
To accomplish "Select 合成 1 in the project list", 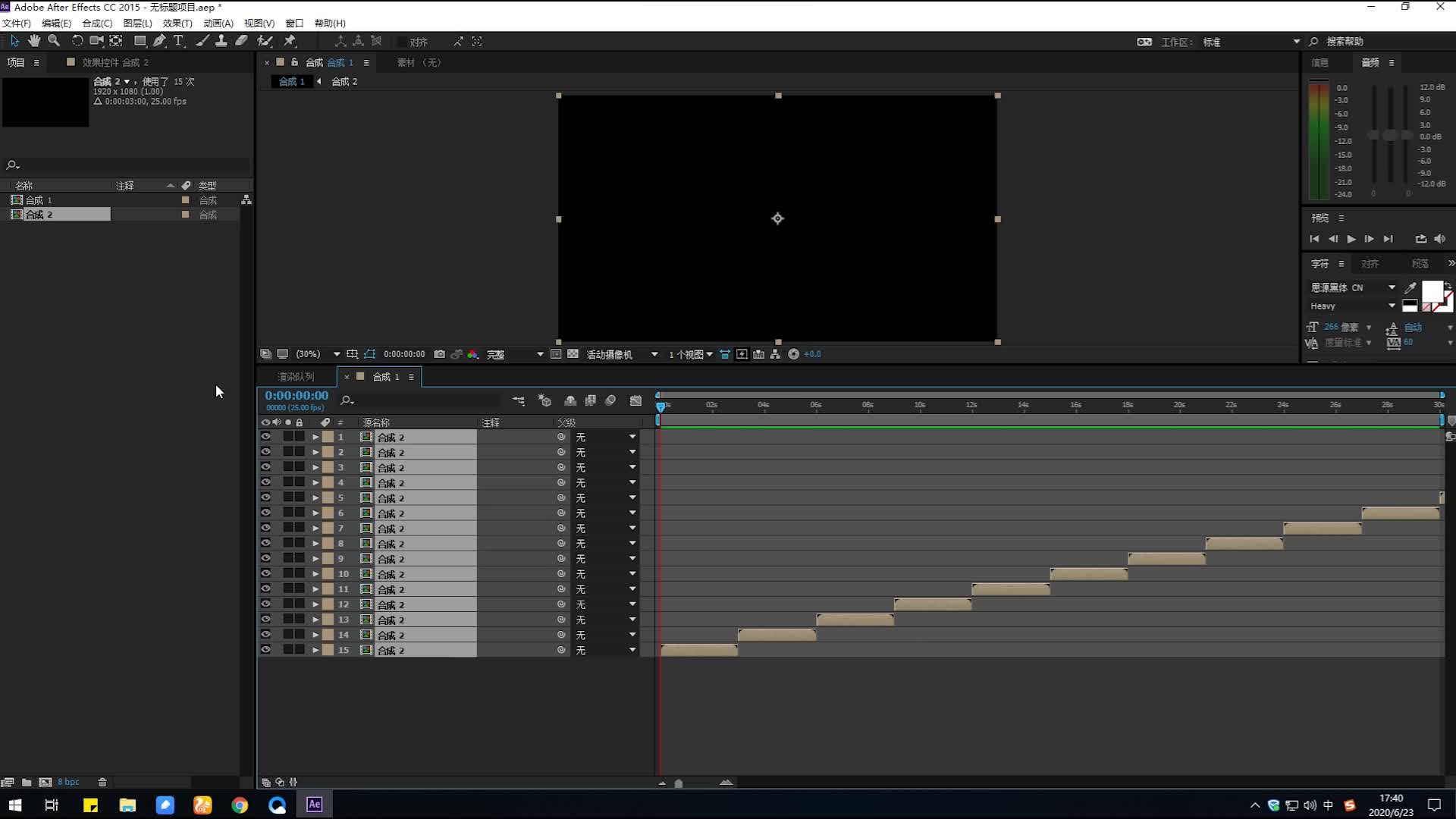I will pyautogui.click(x=39, y=200).
